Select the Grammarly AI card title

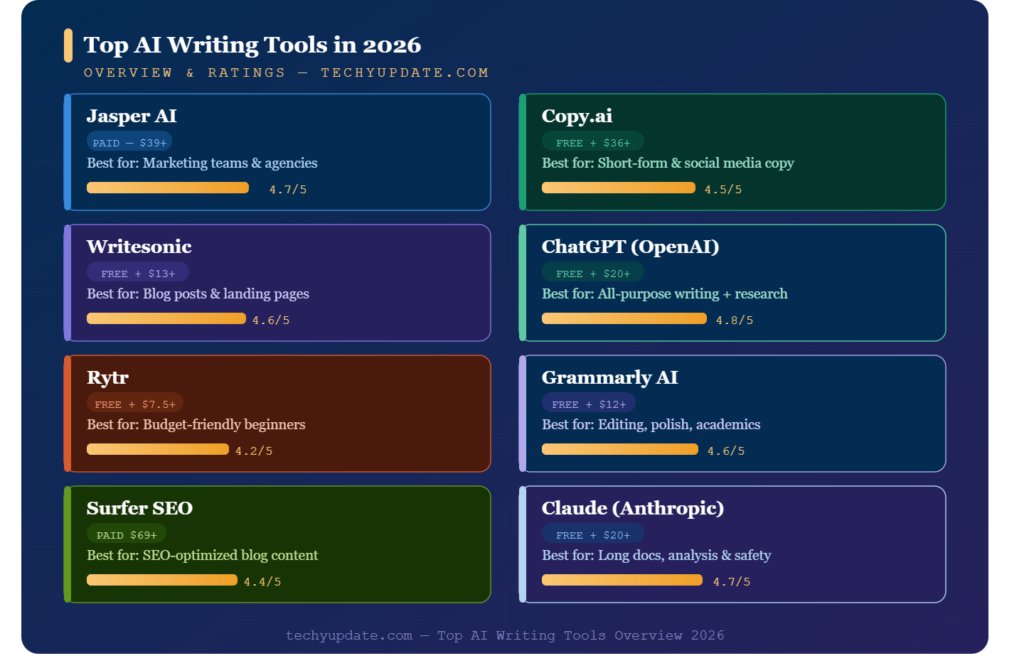tap(609, 377)
